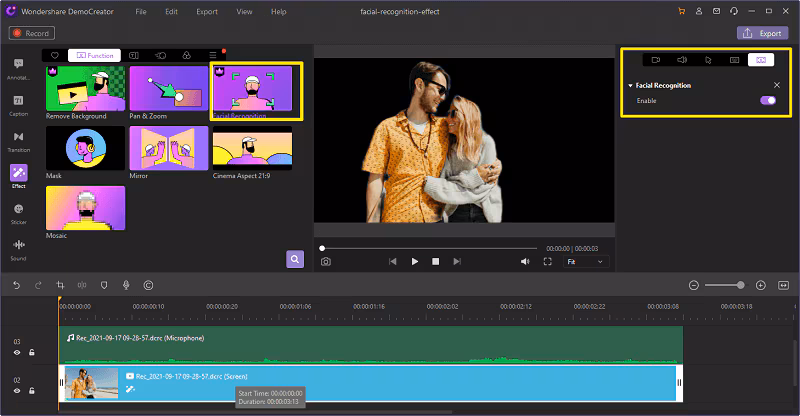Click the preview playback progress bar
The height and width of the screenshot is (416, 800).
(x=429, y=248)
